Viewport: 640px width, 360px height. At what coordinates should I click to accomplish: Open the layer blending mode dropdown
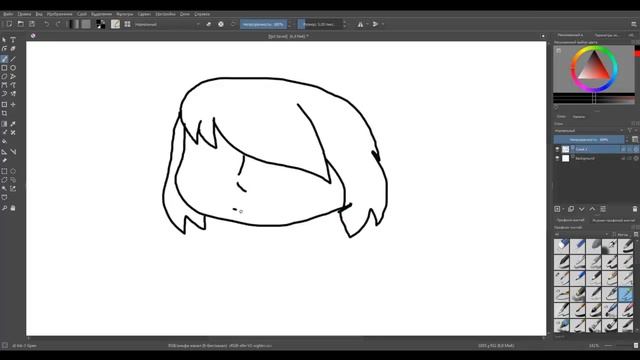pyautogui.click(x=589, y=131)
